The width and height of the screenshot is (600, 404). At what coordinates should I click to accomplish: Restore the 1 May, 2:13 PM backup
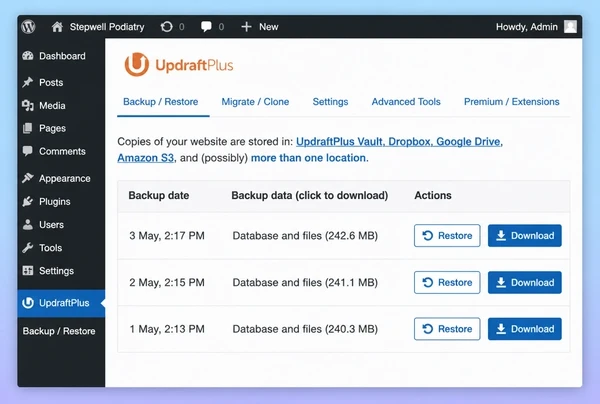(447, 329)
